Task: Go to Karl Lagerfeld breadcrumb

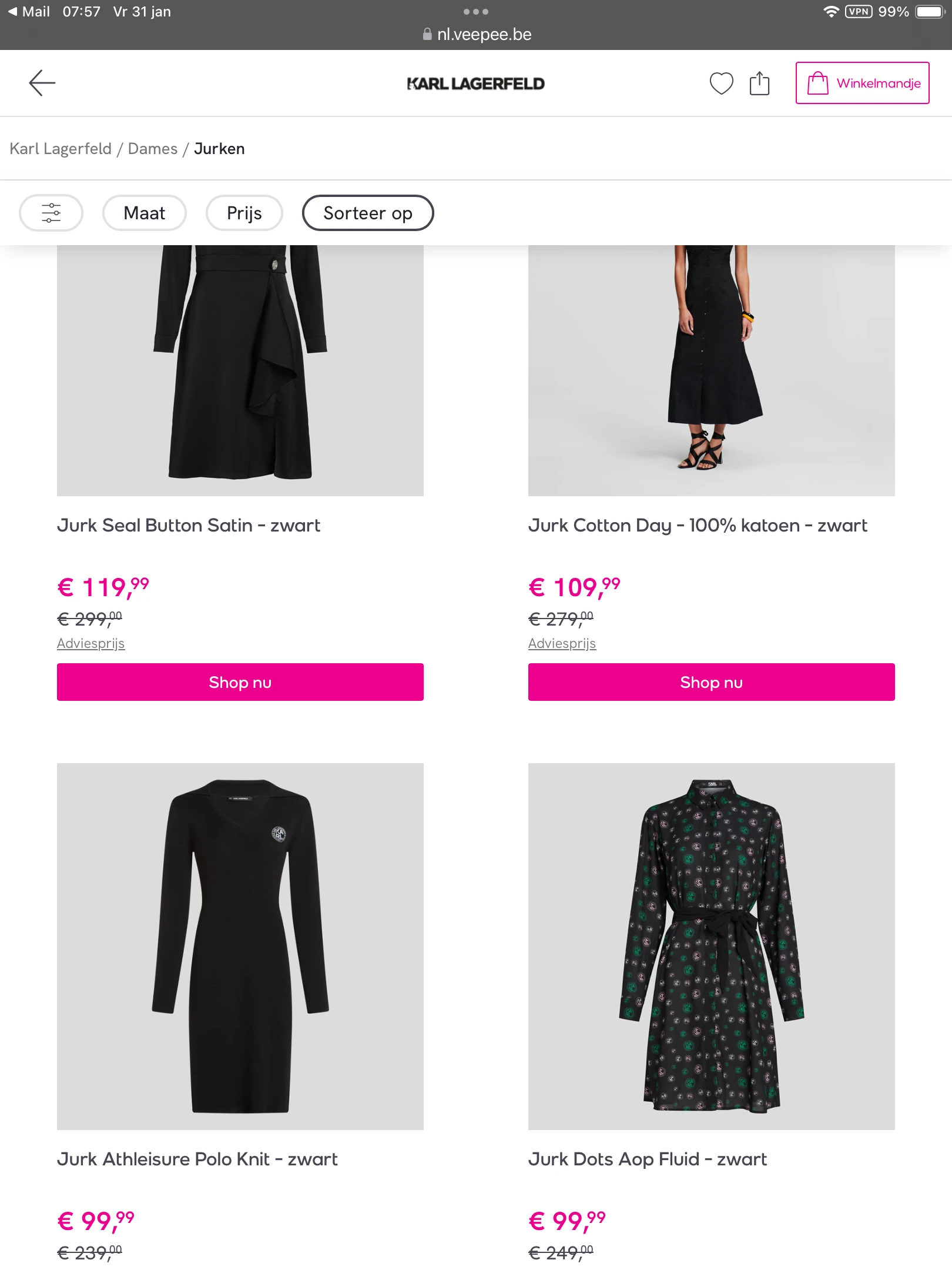Action: click(61, 149)
